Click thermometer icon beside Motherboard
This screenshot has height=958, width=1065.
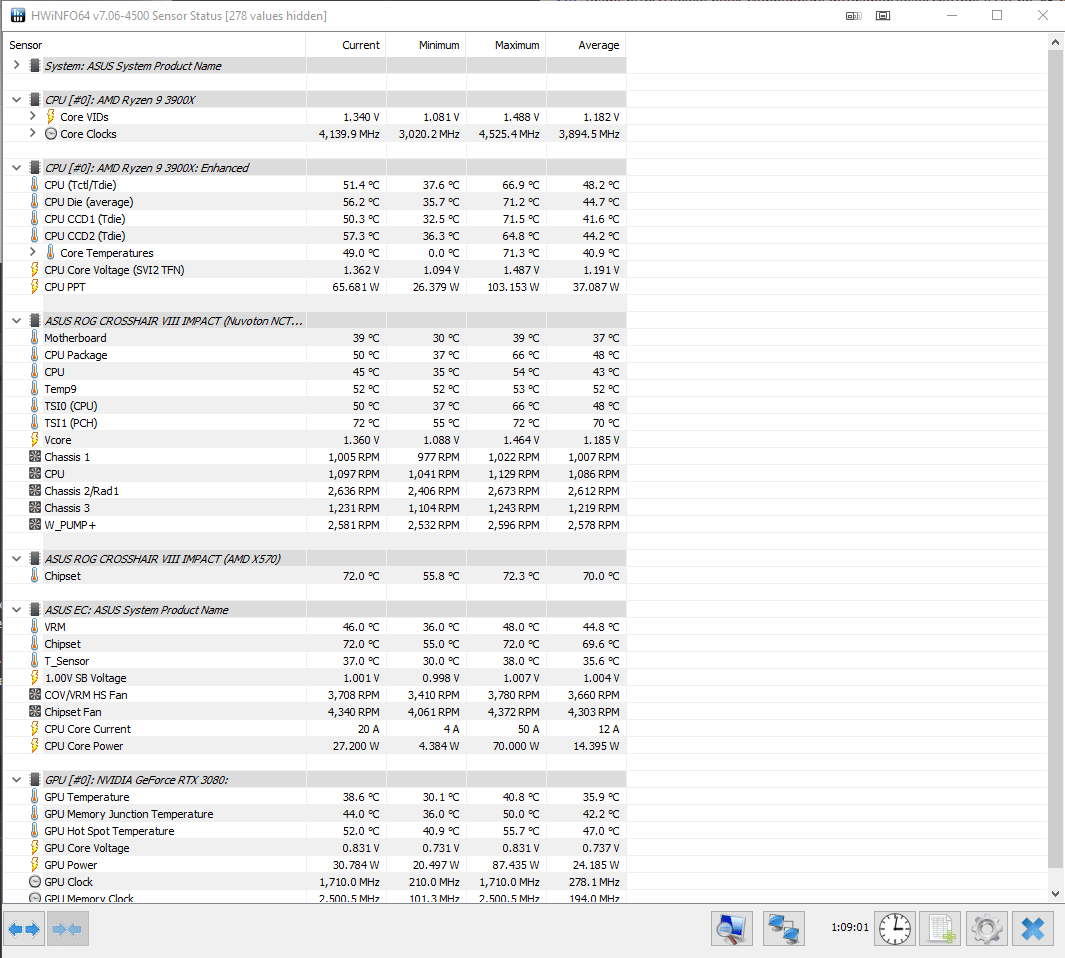click(35, 338)
